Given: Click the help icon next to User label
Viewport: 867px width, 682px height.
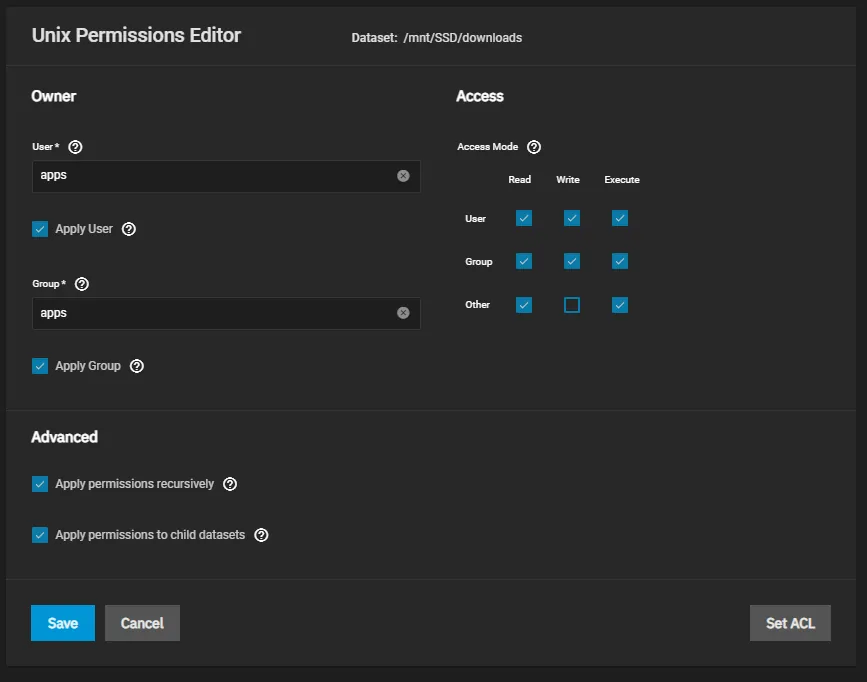Looking at the screenshot, I should coord(75,147).
